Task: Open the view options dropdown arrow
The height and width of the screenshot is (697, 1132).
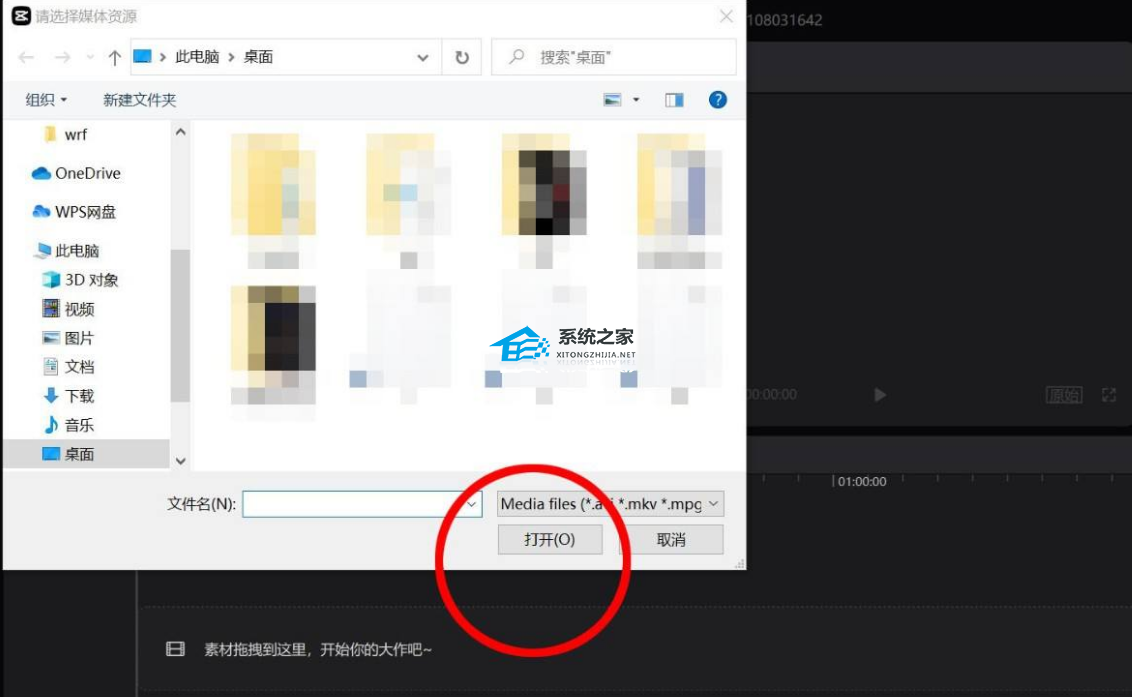Action: [x=636, y=100]
